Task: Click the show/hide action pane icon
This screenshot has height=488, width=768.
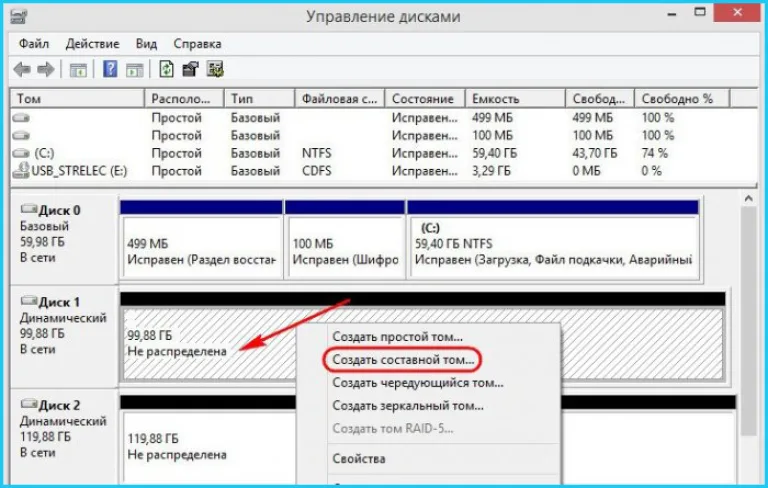Action: pos(135,70)
